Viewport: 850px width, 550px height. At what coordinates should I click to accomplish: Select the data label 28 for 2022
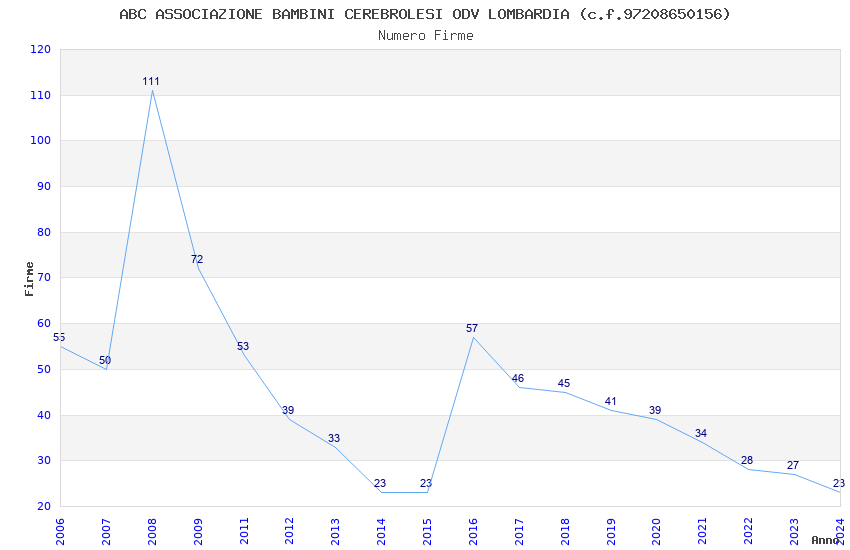pos(747,461)
